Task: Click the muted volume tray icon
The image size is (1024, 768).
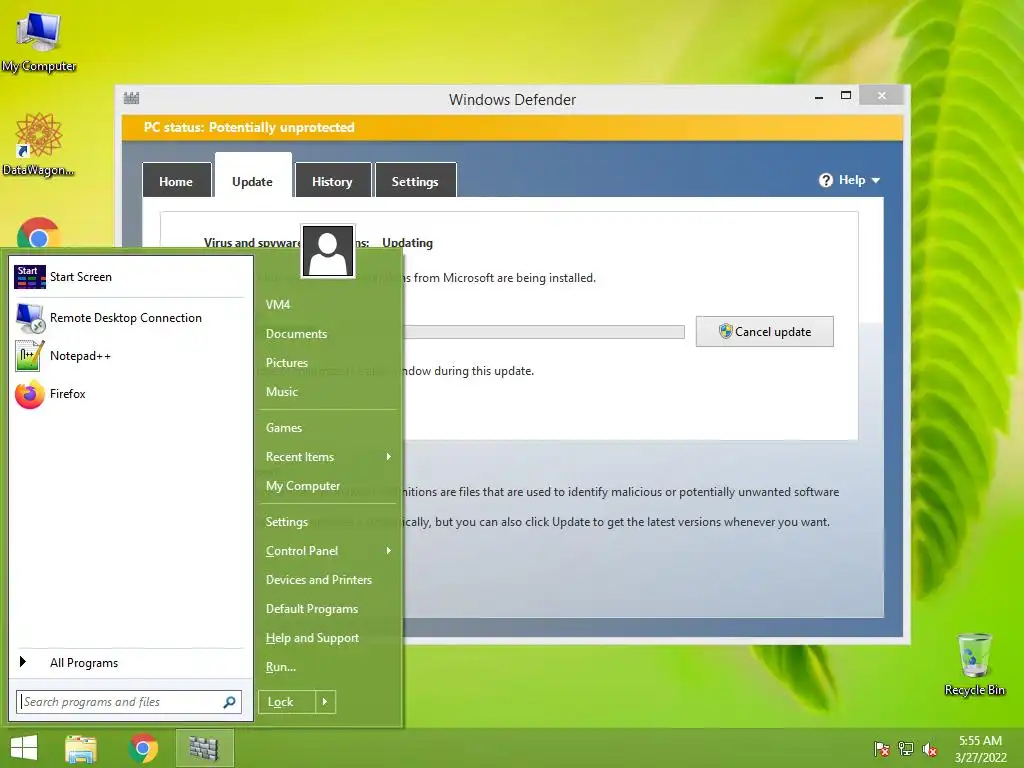Action: [x=930, y=749]
